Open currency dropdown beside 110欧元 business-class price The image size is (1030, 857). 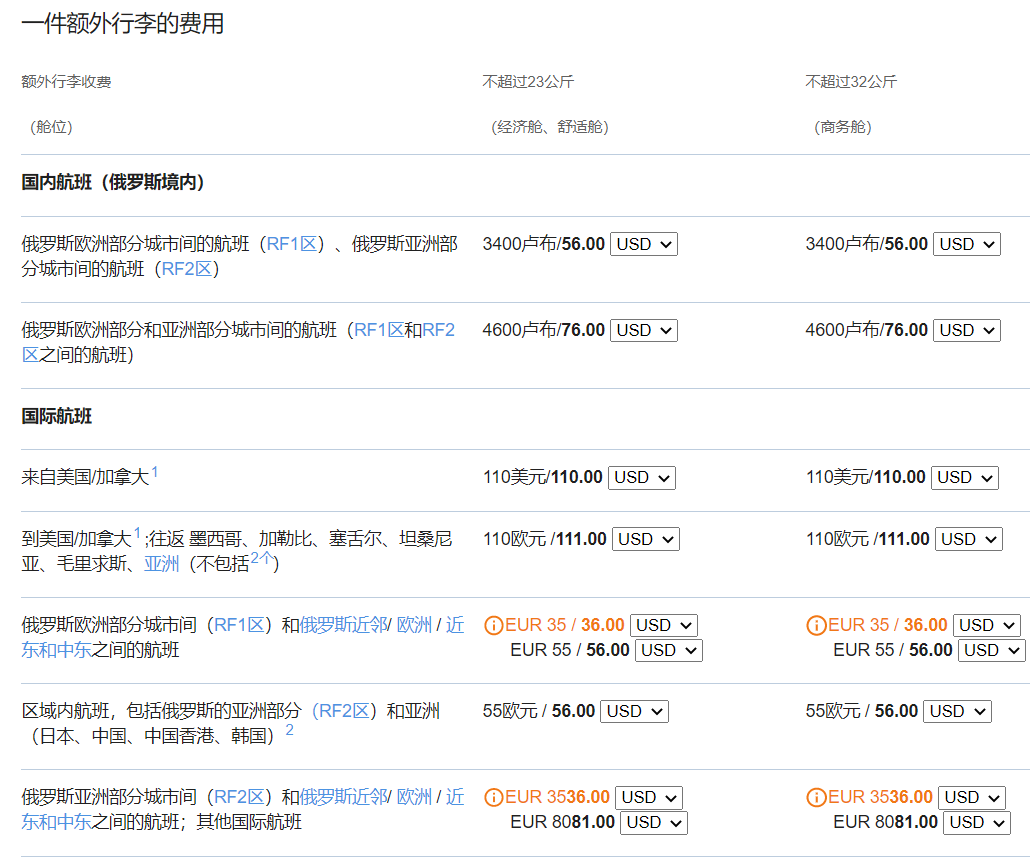pyautogui.click(x=966, y=540)
